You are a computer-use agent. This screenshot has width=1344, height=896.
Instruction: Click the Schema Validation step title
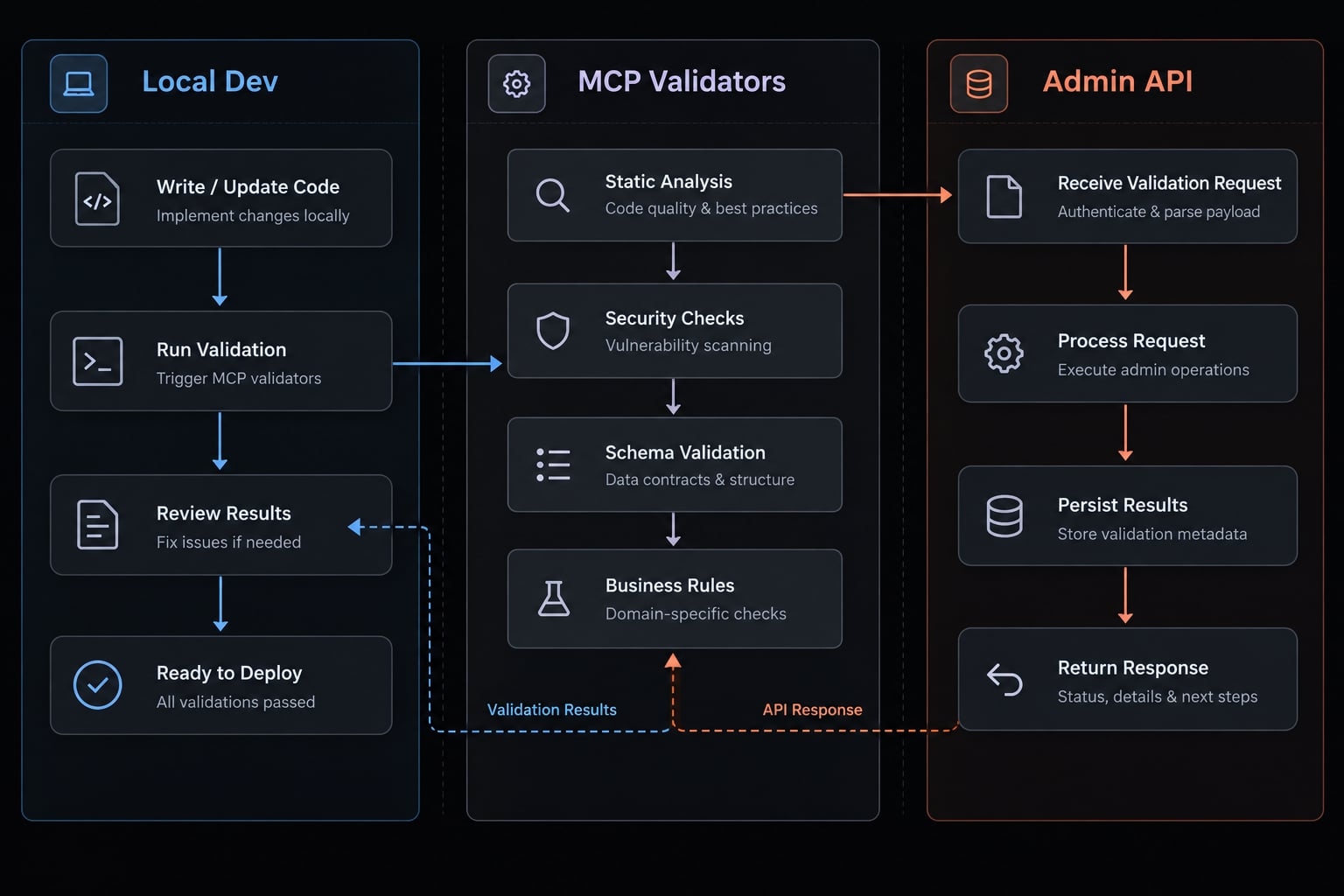coord(685,452)
